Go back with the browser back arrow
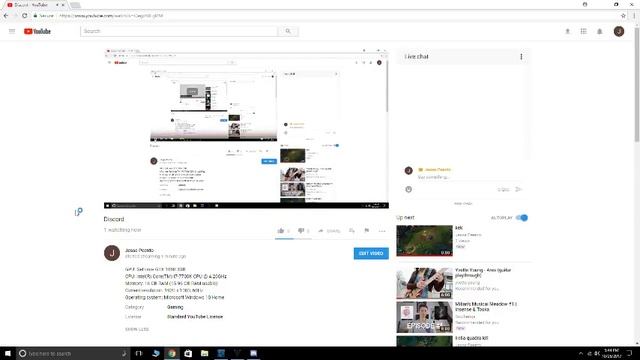The width and height of the screenshot is (640, 360). click(x=6, y=16)
